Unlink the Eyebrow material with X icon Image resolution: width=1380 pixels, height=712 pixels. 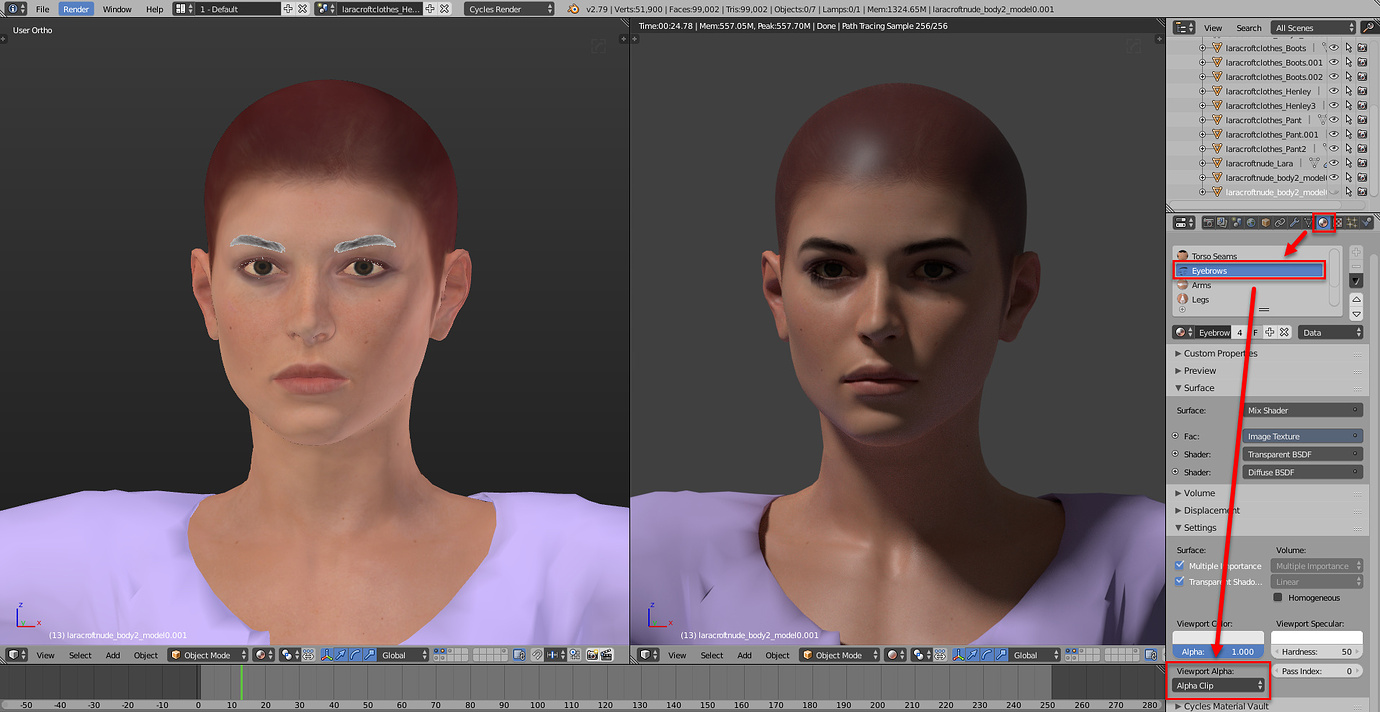point(1285,332)
